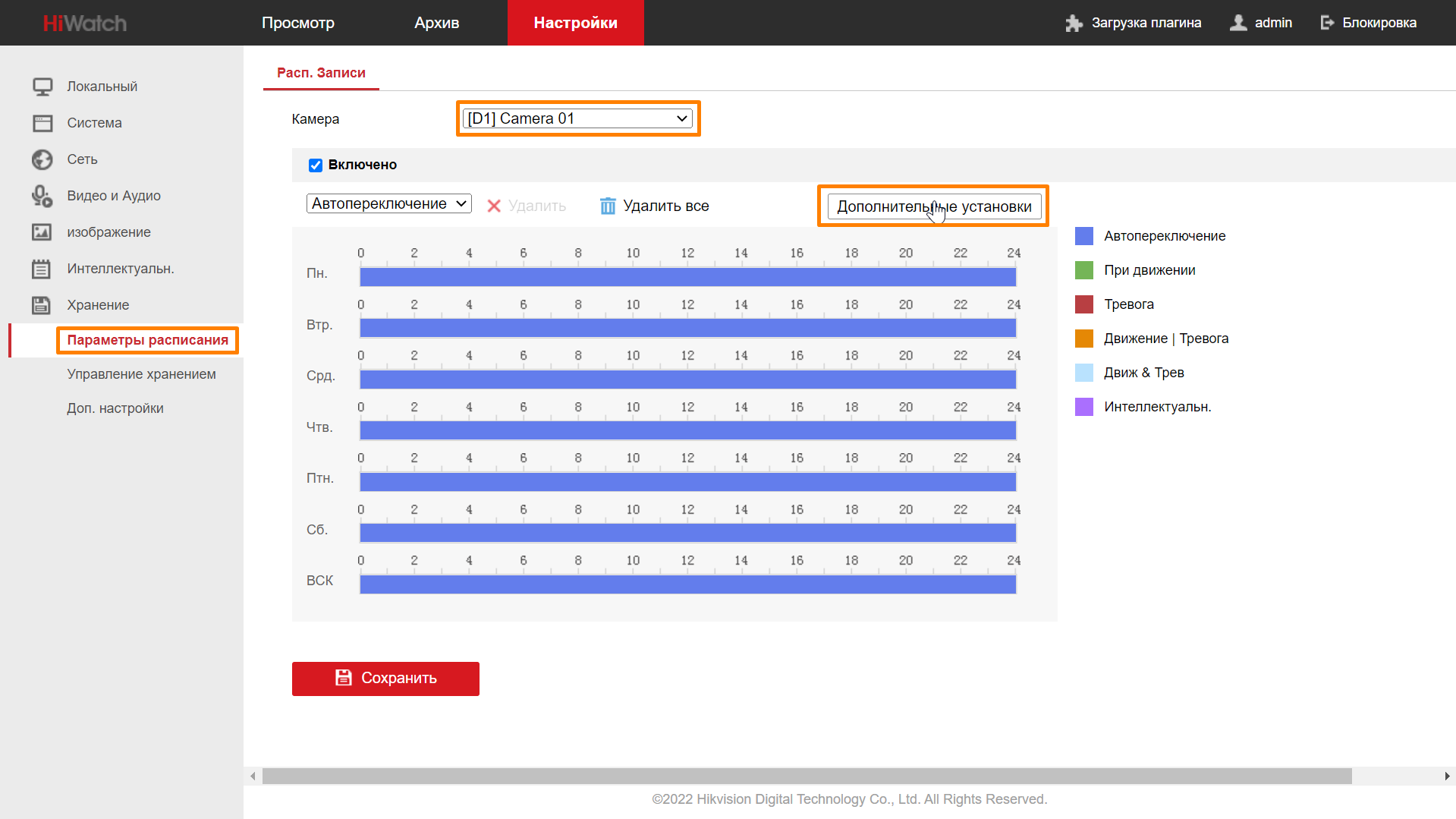Click the red Тревога legend swatch

click(x=1084, y=304)
